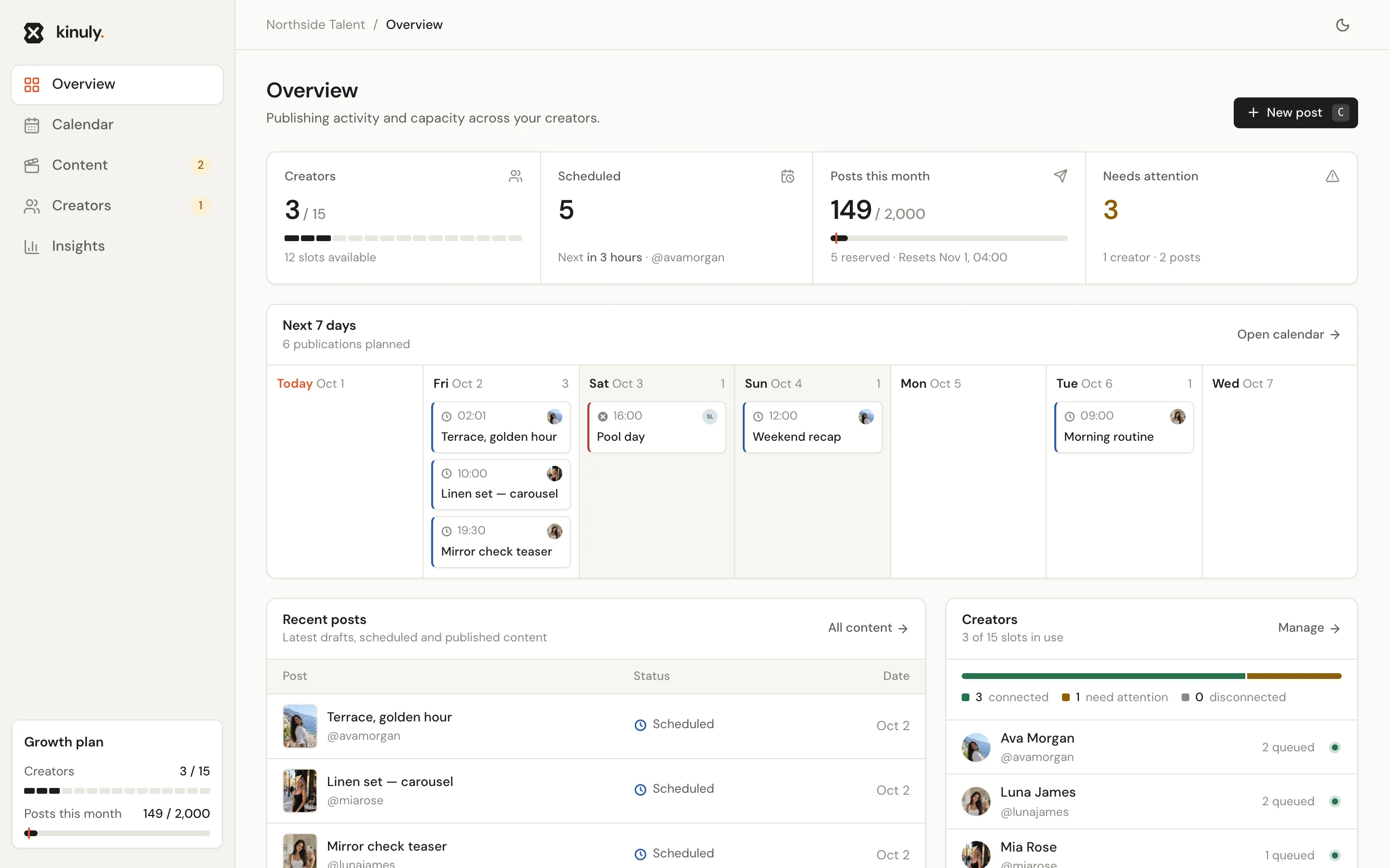Click the Scheduled calendar-clock icon
1389x868 pixels.
pyautogui.click(x=788, y=176)
